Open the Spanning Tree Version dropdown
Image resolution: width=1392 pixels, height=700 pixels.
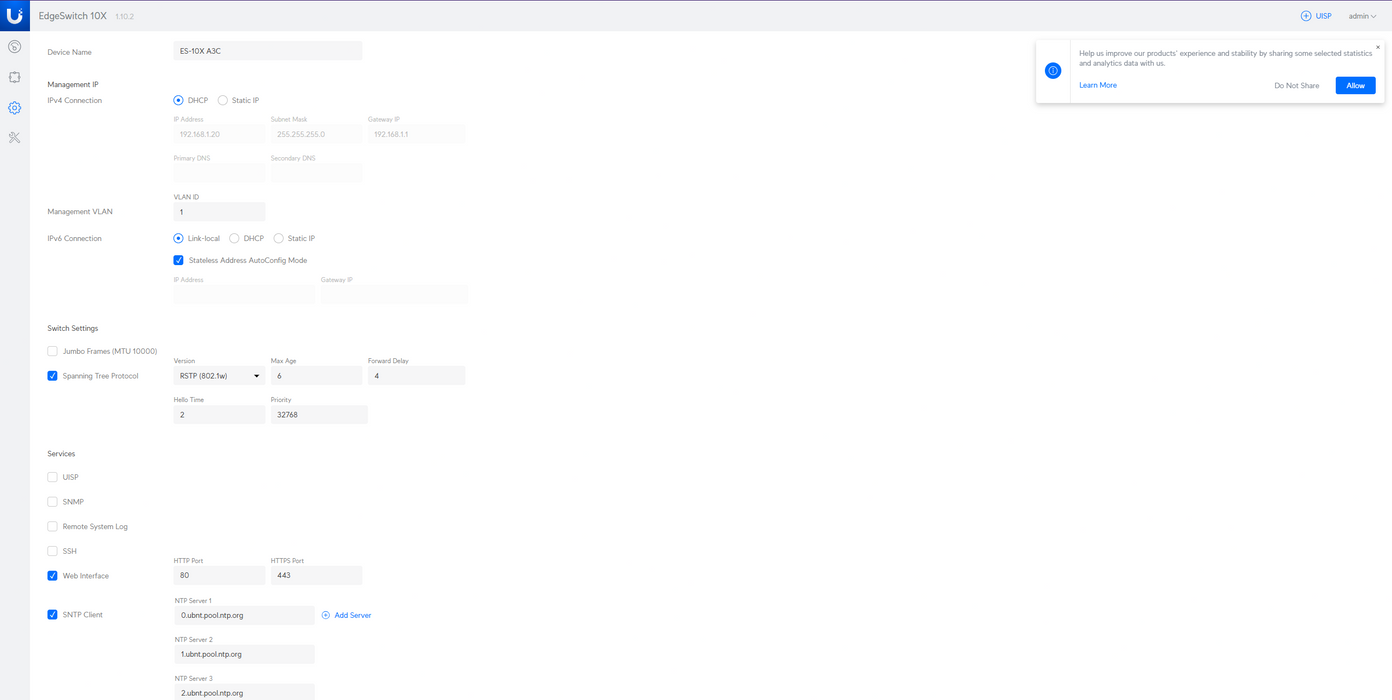click(x=219, y=376)
